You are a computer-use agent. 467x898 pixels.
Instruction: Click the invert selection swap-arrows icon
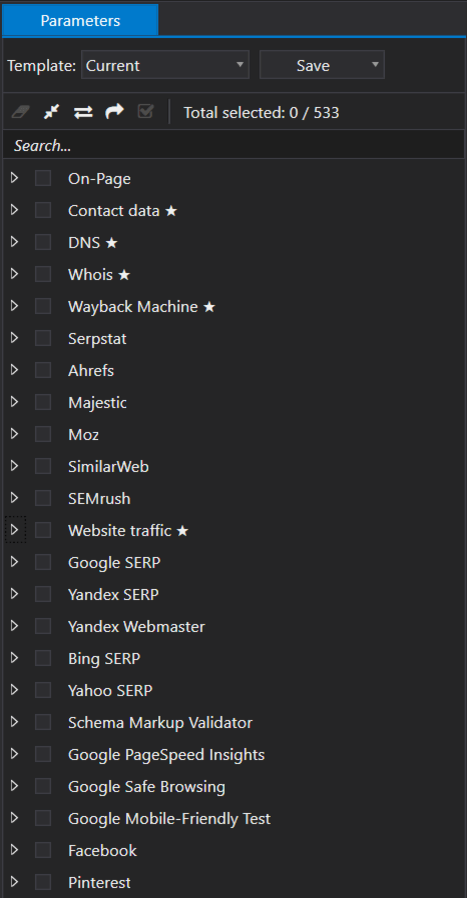click(83, 112)
